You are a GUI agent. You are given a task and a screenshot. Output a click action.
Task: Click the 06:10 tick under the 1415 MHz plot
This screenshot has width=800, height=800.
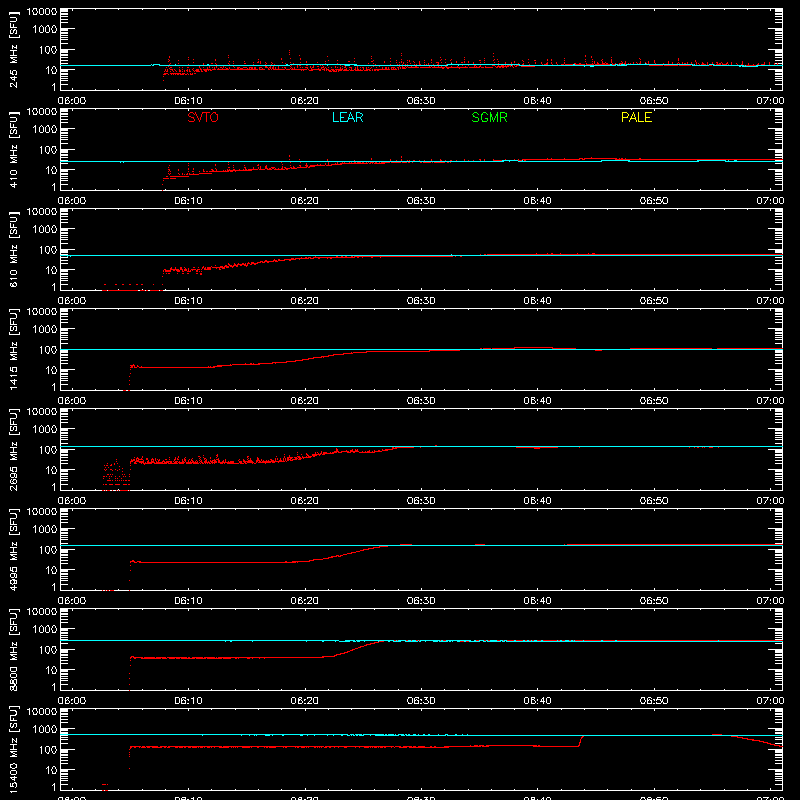(188, 401)
